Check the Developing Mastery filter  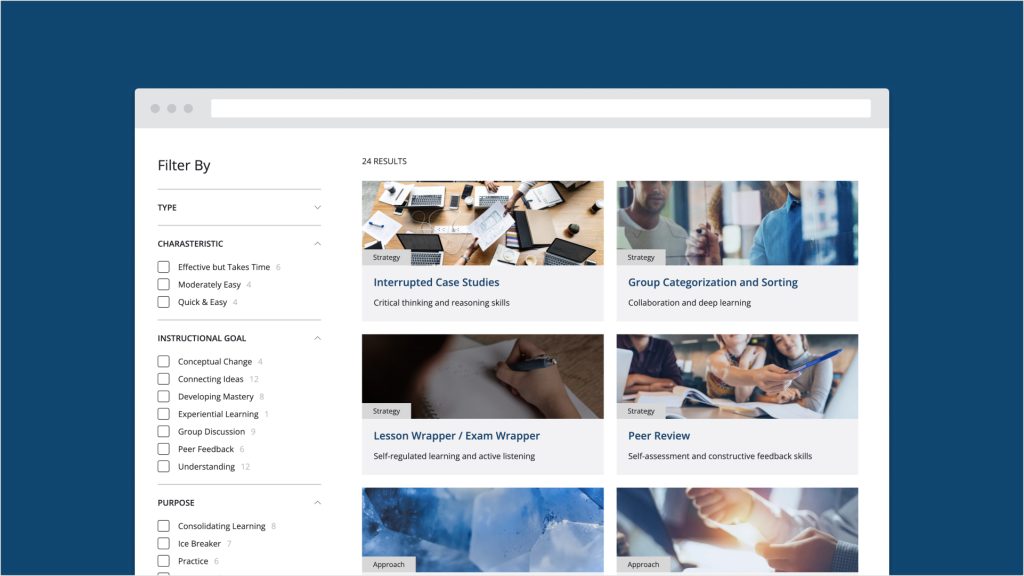coord(164,397)
